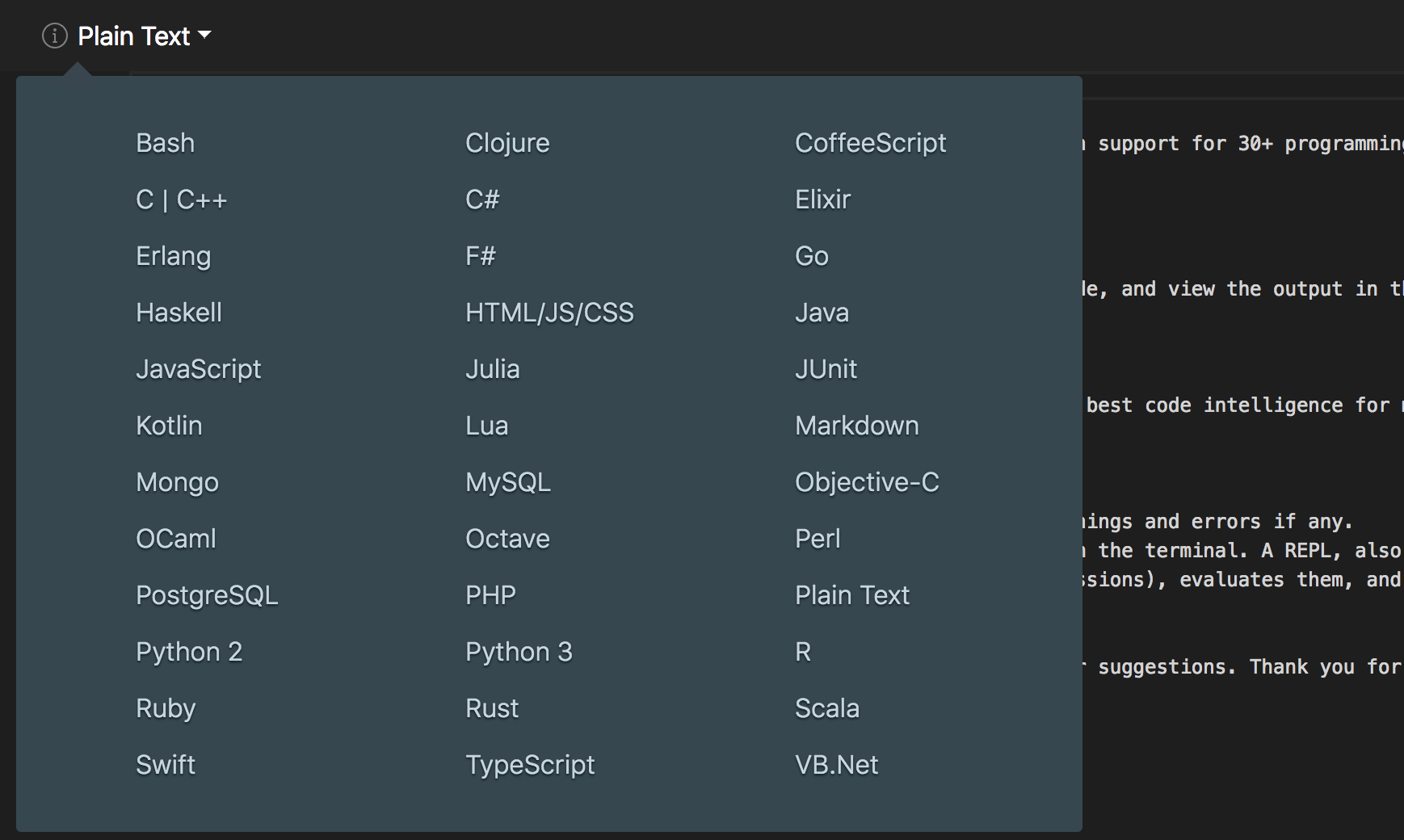
Task: Choose Rust from the language menu
Action: [x=493, y=708]
